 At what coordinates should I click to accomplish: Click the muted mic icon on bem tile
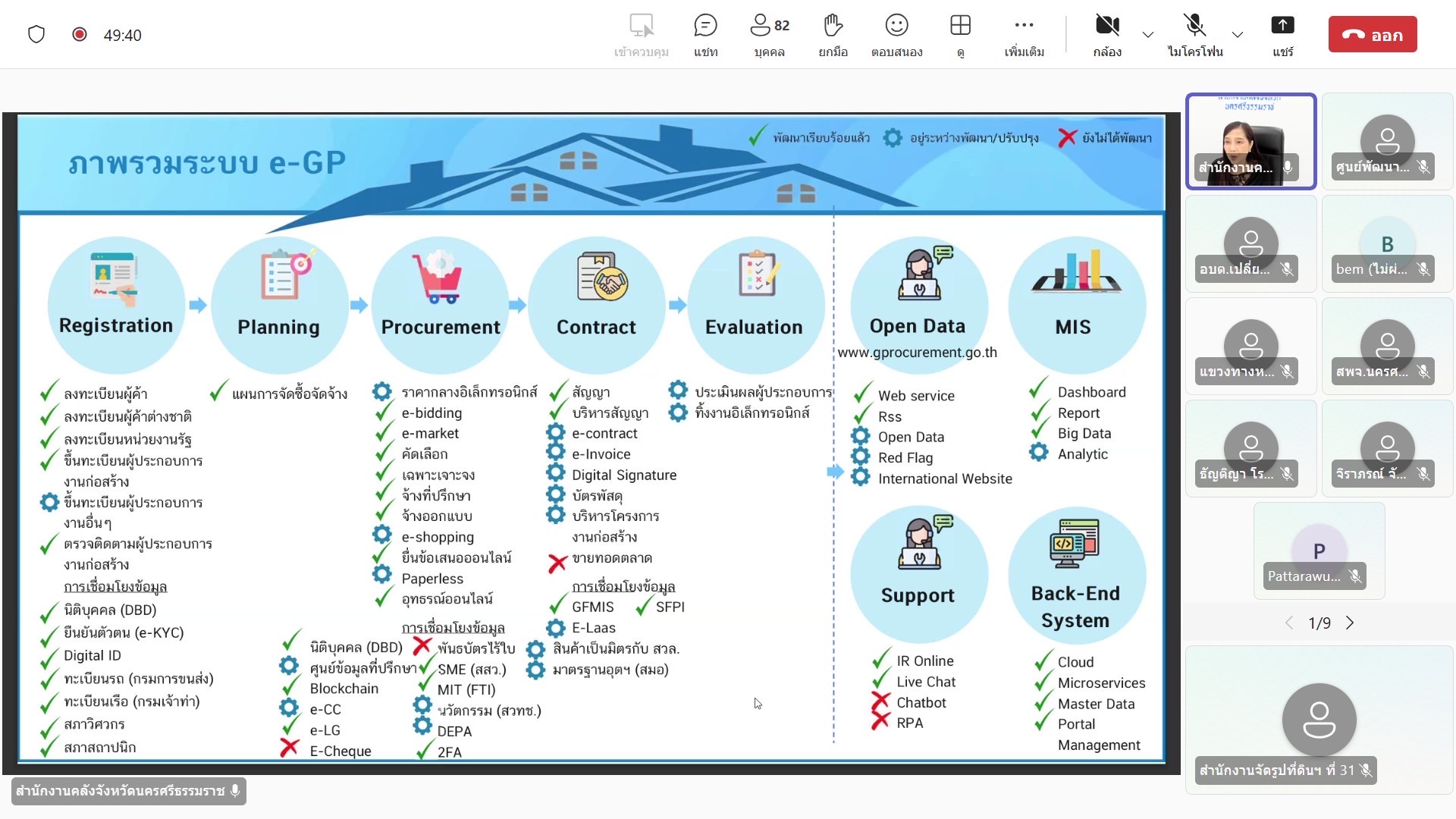1423,269
